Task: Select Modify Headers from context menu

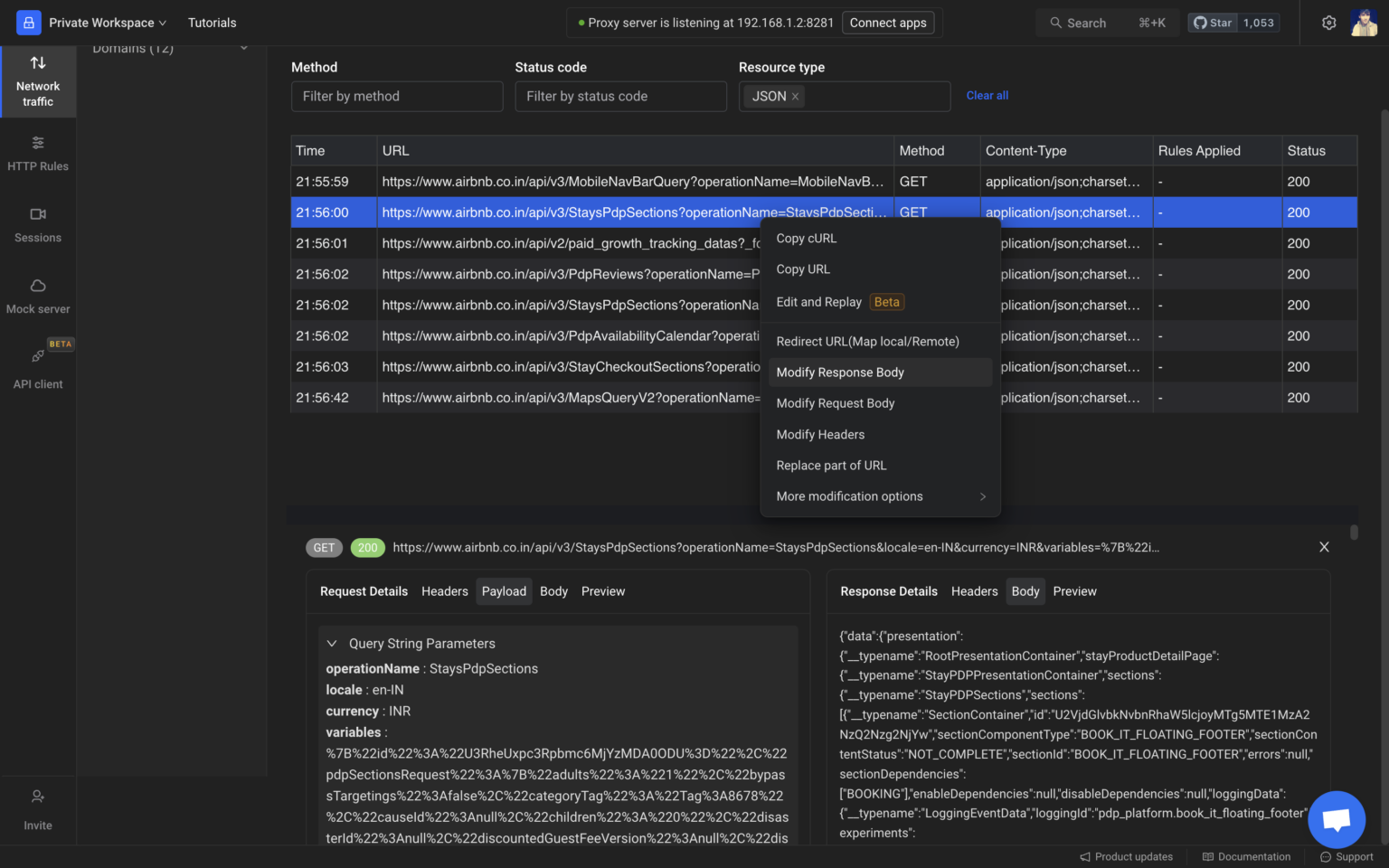Action: click(x=819, y=434)
